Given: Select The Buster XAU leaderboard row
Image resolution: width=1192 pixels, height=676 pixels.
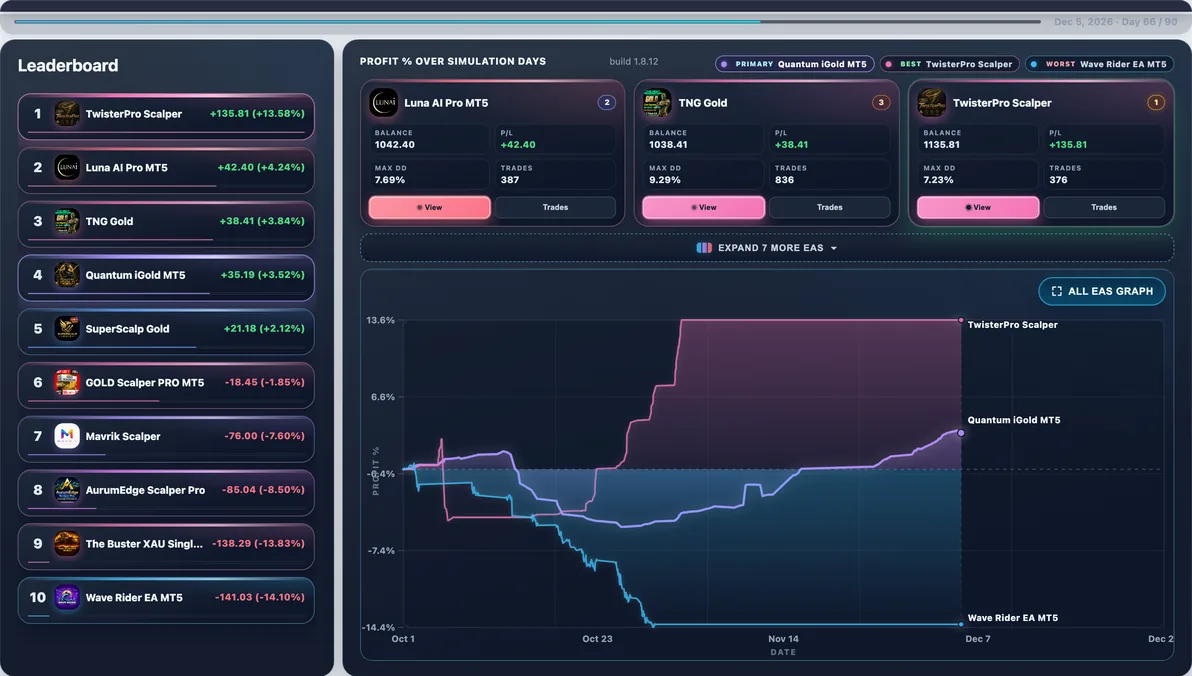Looking at the screenshot, I should [x=166, y=546].
